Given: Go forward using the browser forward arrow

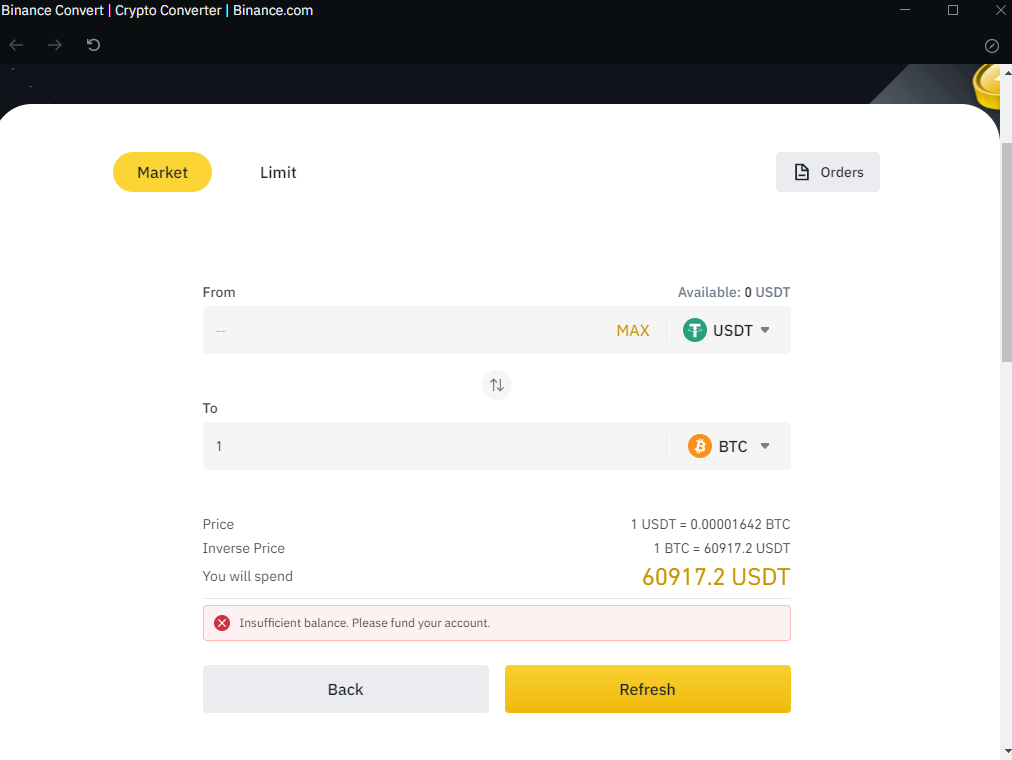Looking at the screenshot, I should 55,45.
